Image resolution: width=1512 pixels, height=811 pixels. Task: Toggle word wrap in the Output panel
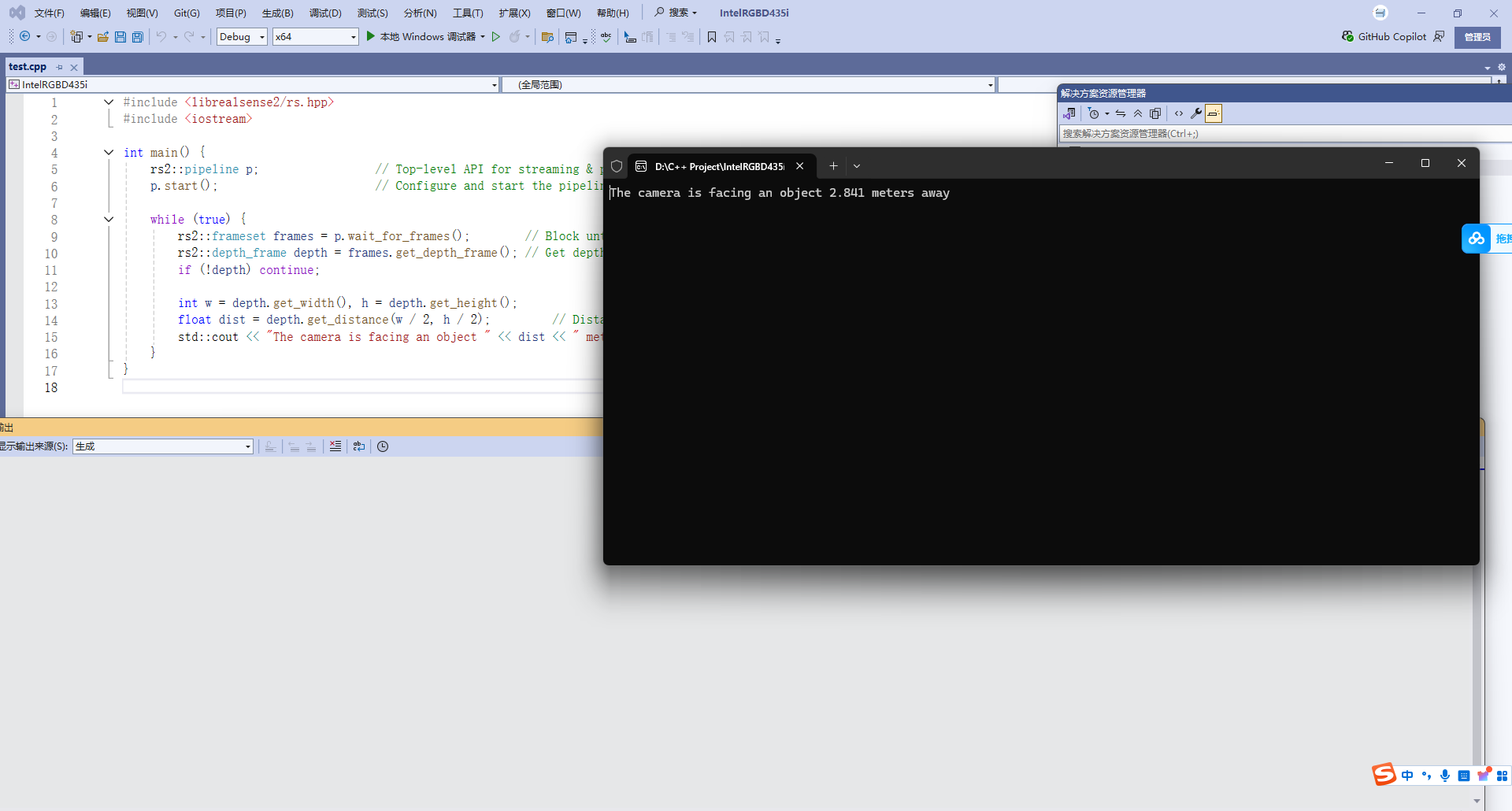(359, 446)
